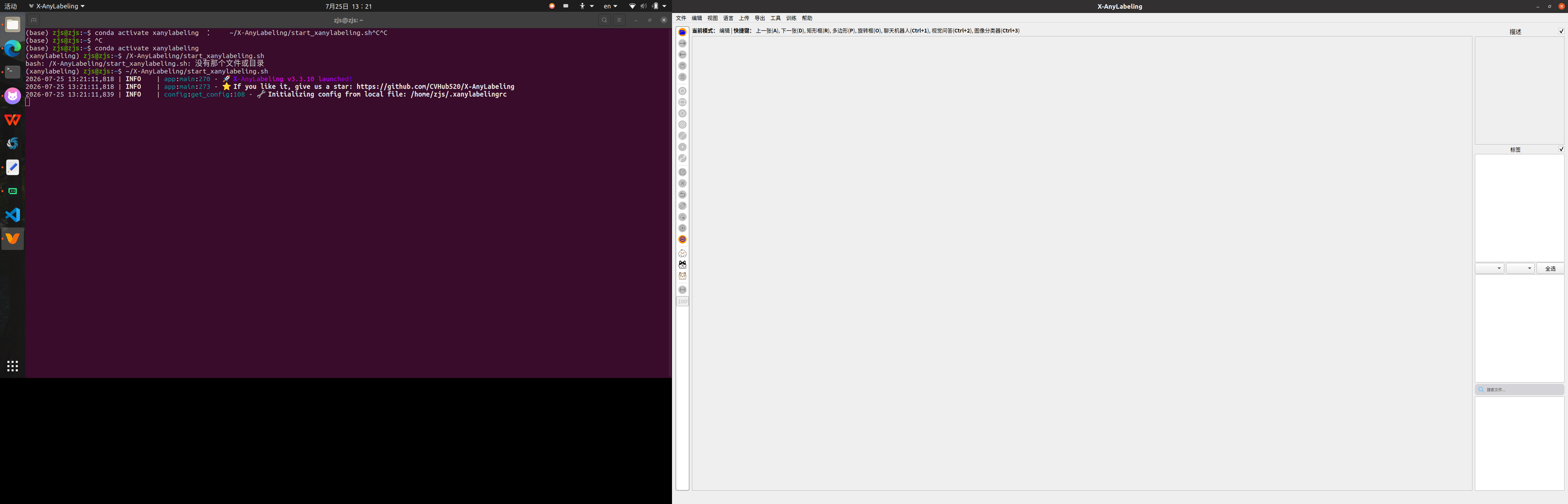
Task: Open the second dropdown next to 全选 button
Action: point(1520,268)
